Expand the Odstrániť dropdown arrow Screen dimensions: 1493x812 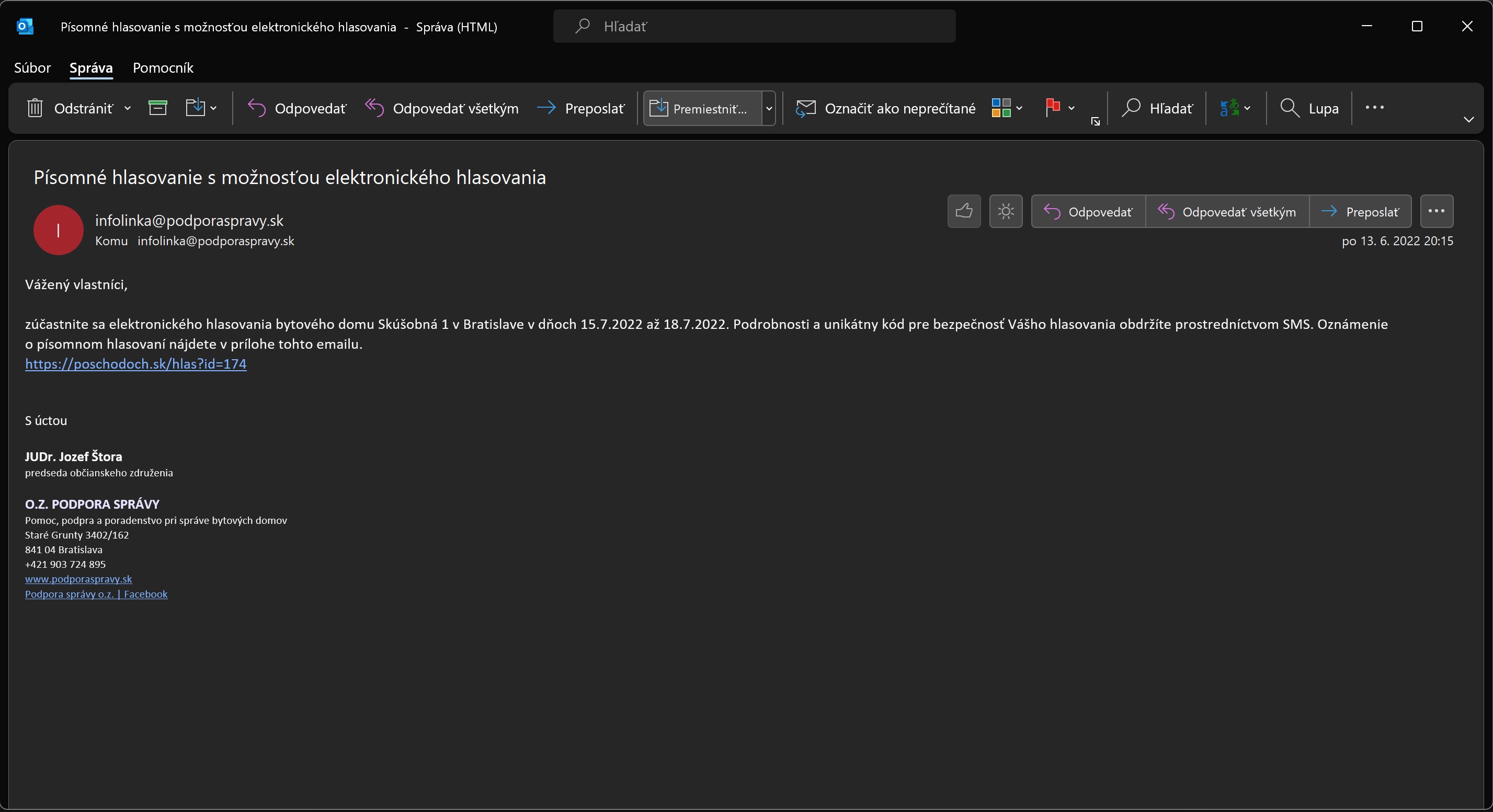point(128,108)
